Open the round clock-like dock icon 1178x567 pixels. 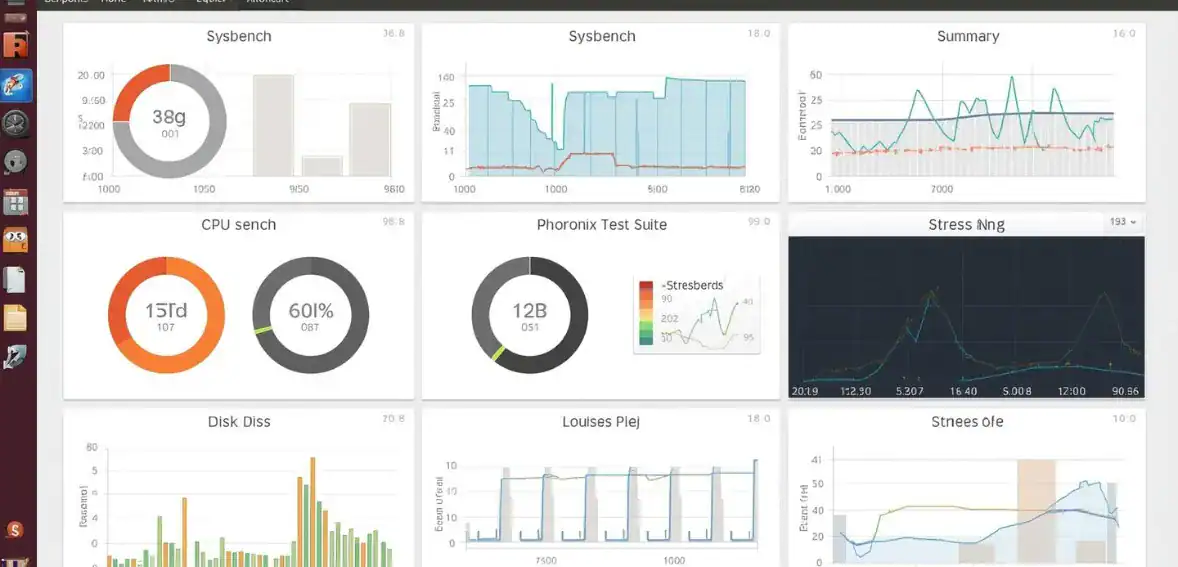(x=16, y=124)
